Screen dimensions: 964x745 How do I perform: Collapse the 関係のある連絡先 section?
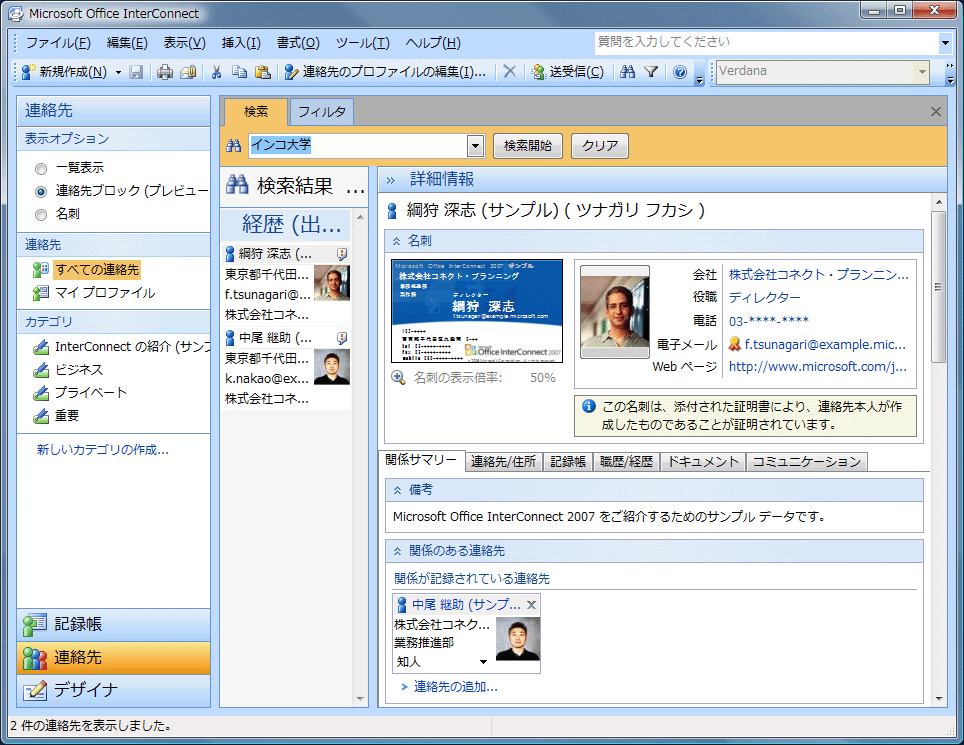pyautogui.click(x=397, y=551)
